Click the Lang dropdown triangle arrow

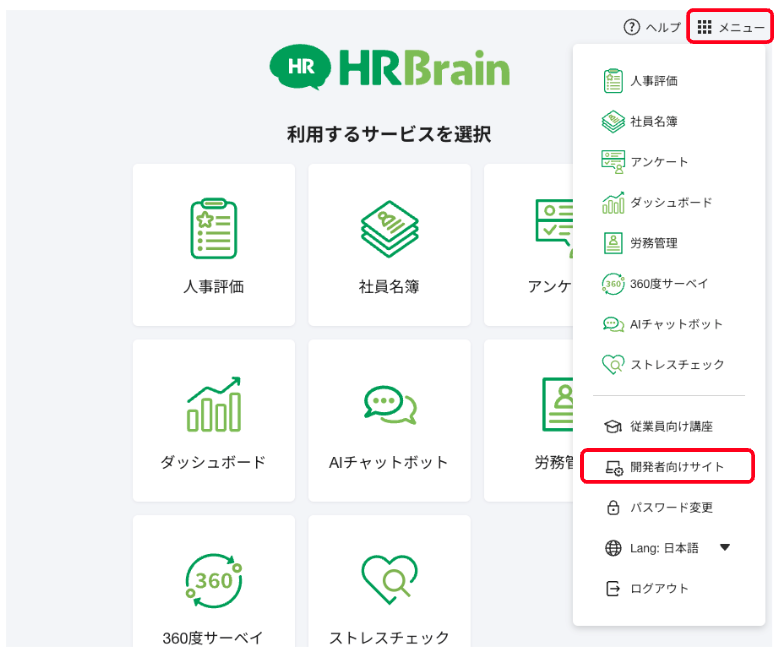pos(725,548)
